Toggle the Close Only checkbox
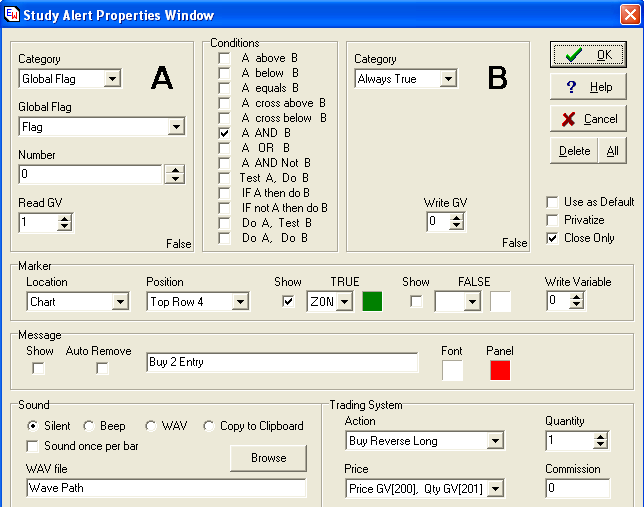This screenshot has width=644, height=507. tap(552, 238)
